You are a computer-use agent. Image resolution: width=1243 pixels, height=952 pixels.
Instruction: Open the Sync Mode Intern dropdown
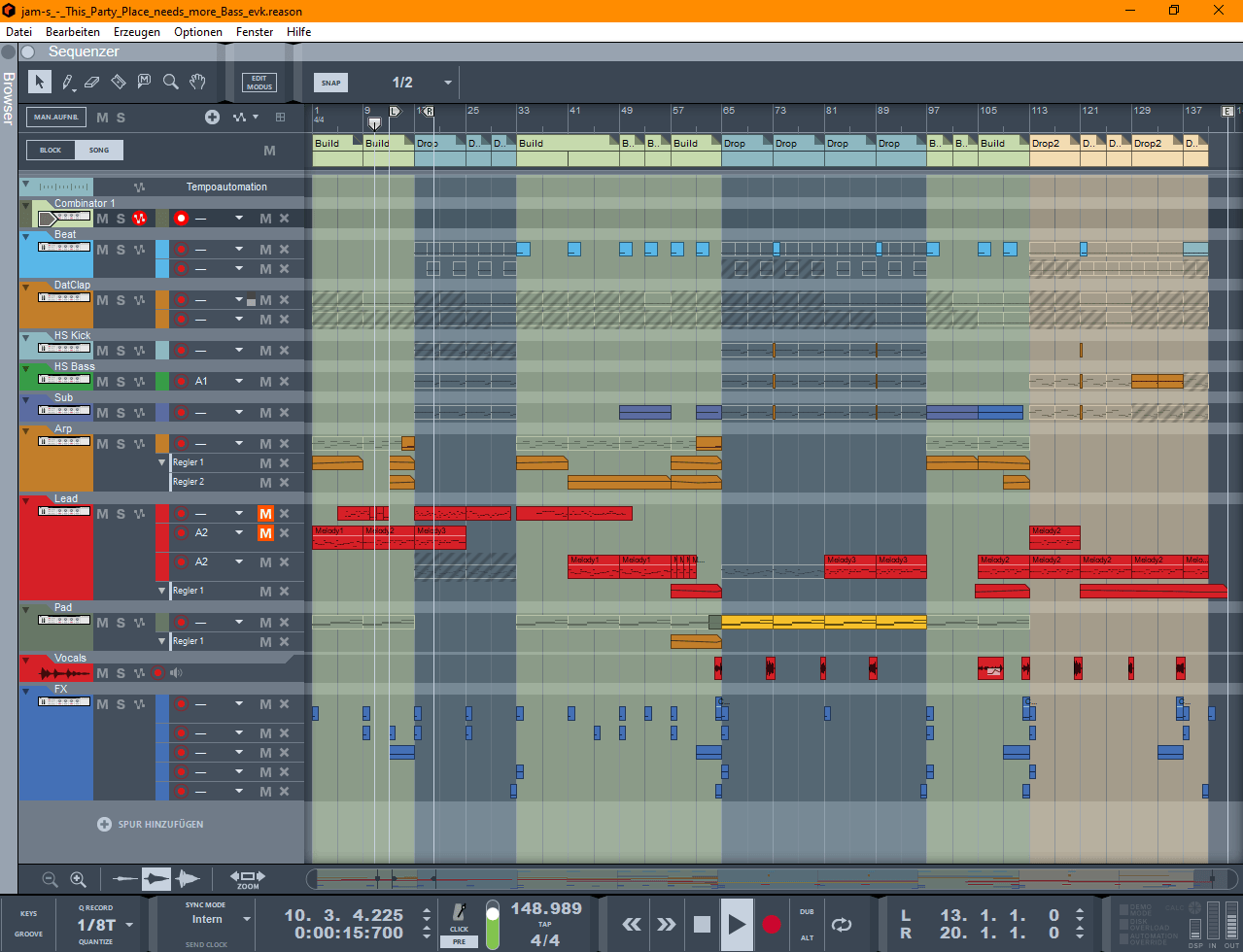click(x=247, y=919)
